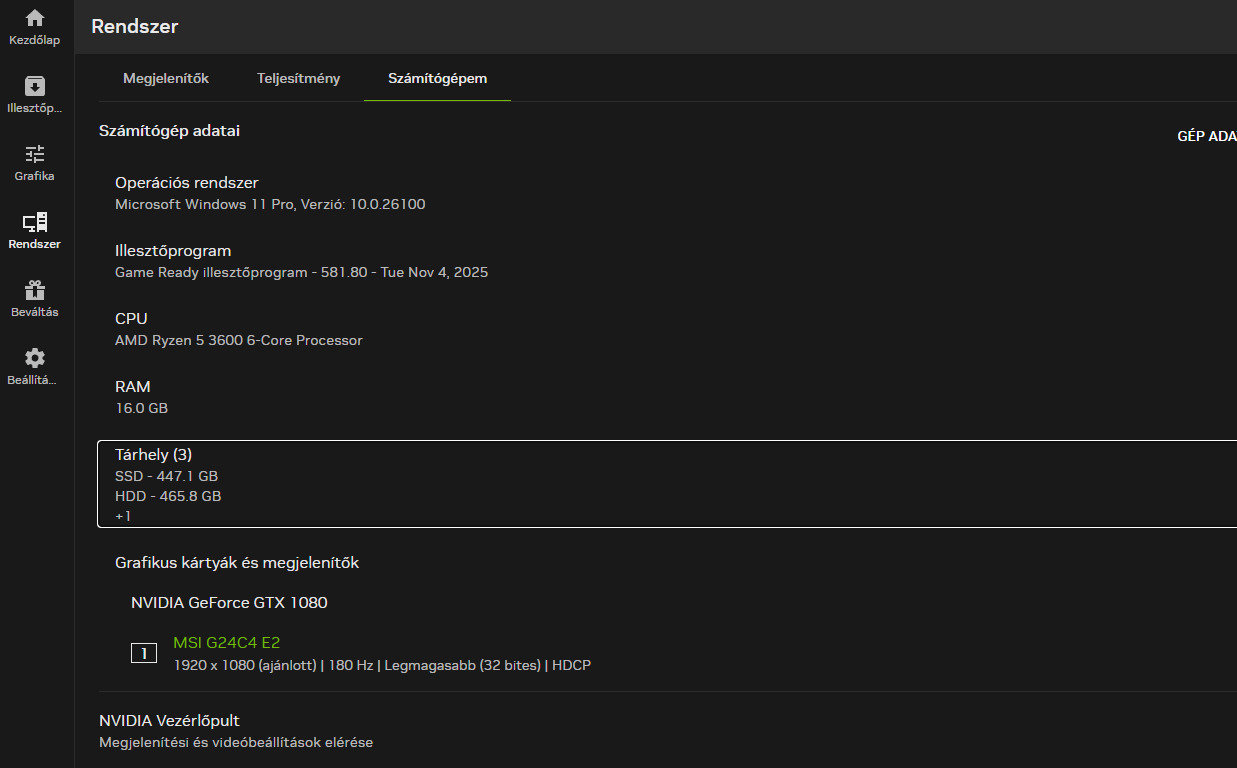Go to the Kezdőlap home icon
Image resolution: width=1237 pixels, height=768 pixels.
(x=35, y=19)
